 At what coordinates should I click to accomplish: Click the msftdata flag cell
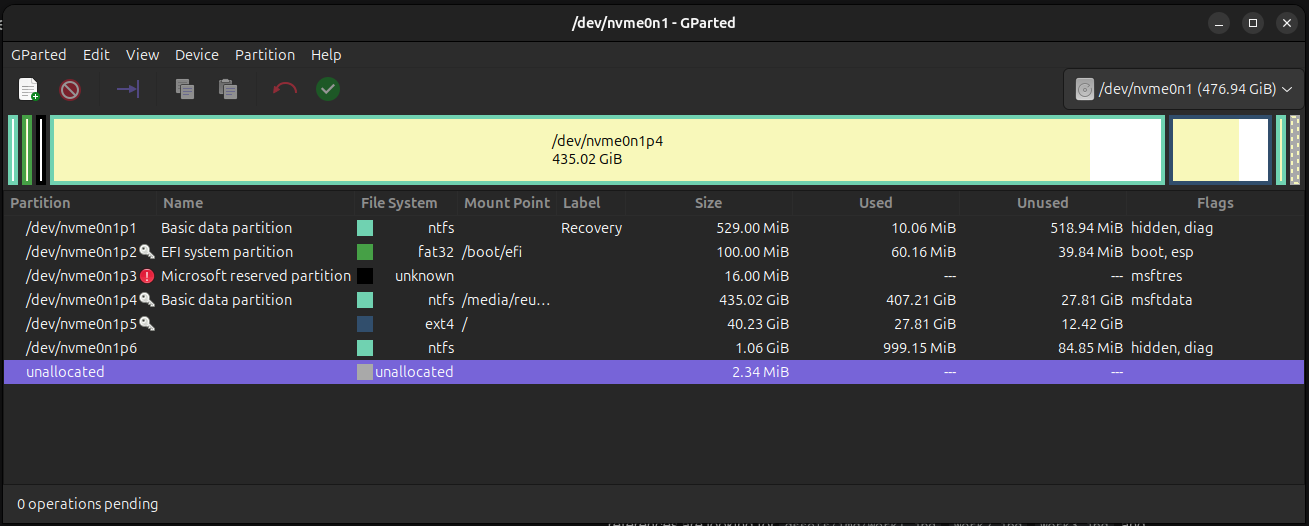pos(1161,300)
